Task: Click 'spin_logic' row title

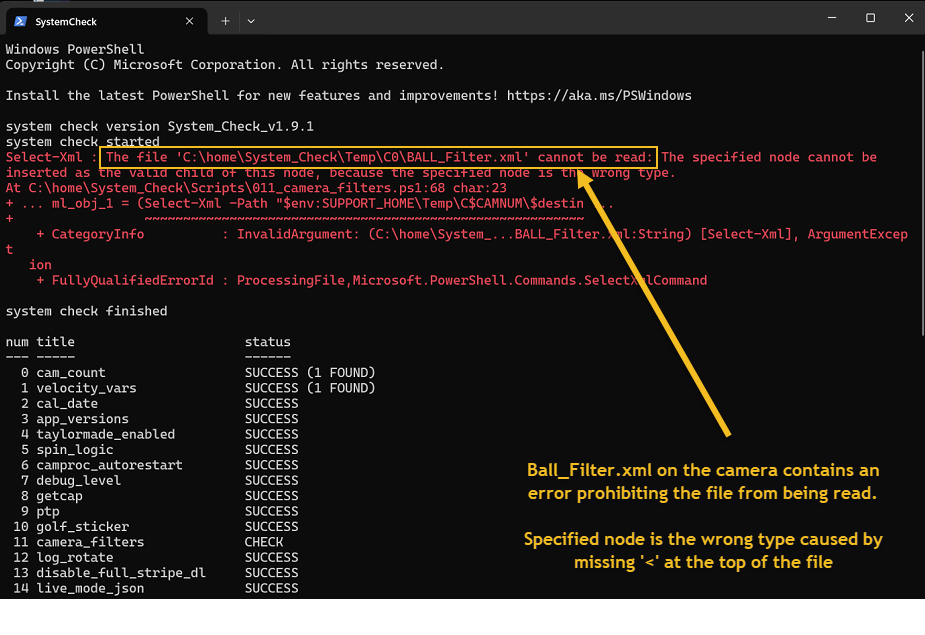Action: pyautogui.click(x=75, y=450)
